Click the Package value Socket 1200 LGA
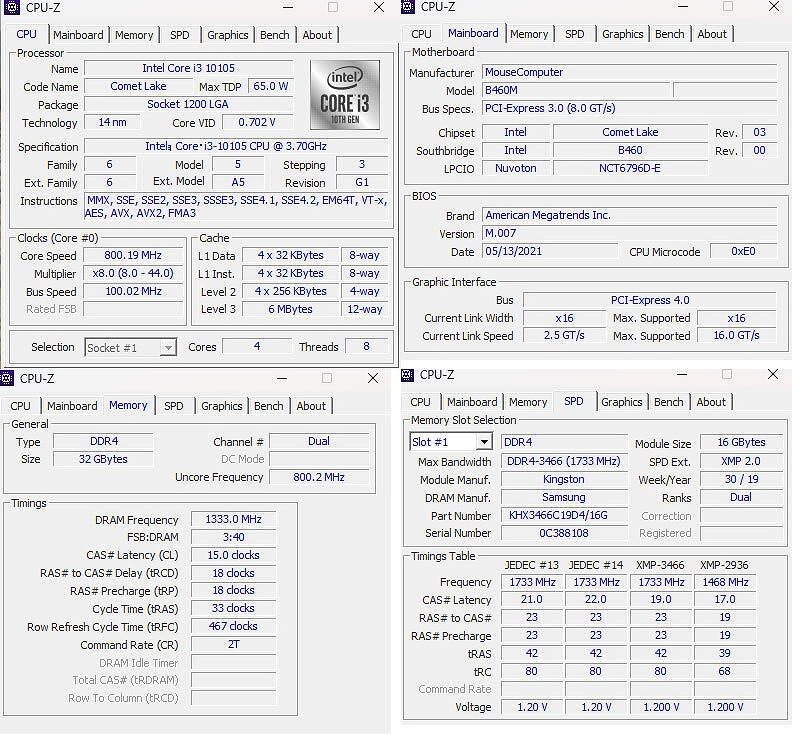Viewport: 792px width, 734px height. [x=188, y=104]
